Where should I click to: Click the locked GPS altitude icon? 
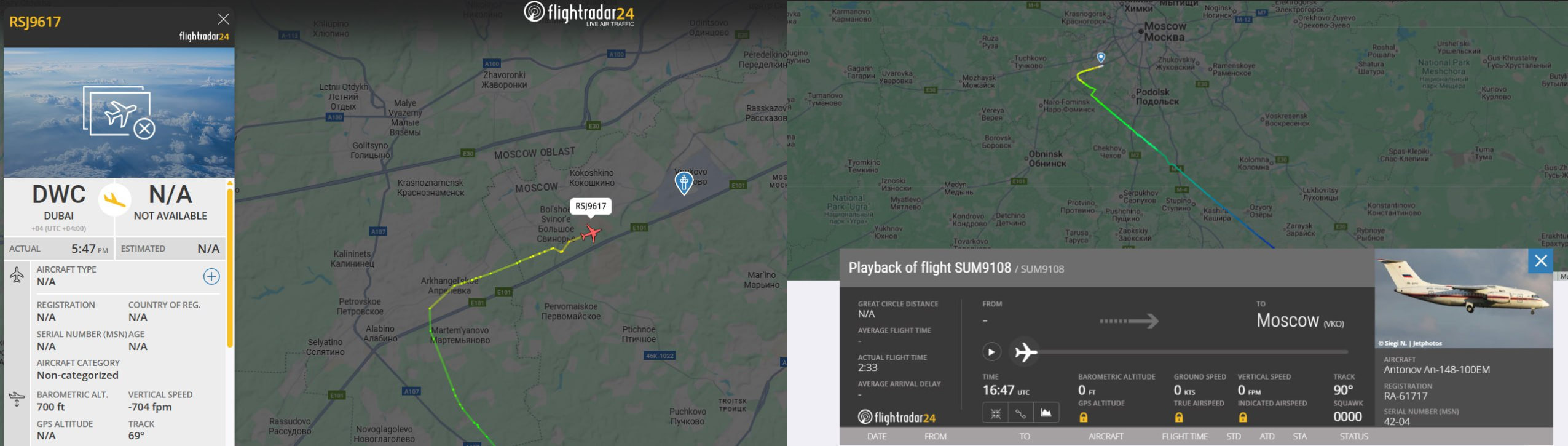coord(1084,418)
